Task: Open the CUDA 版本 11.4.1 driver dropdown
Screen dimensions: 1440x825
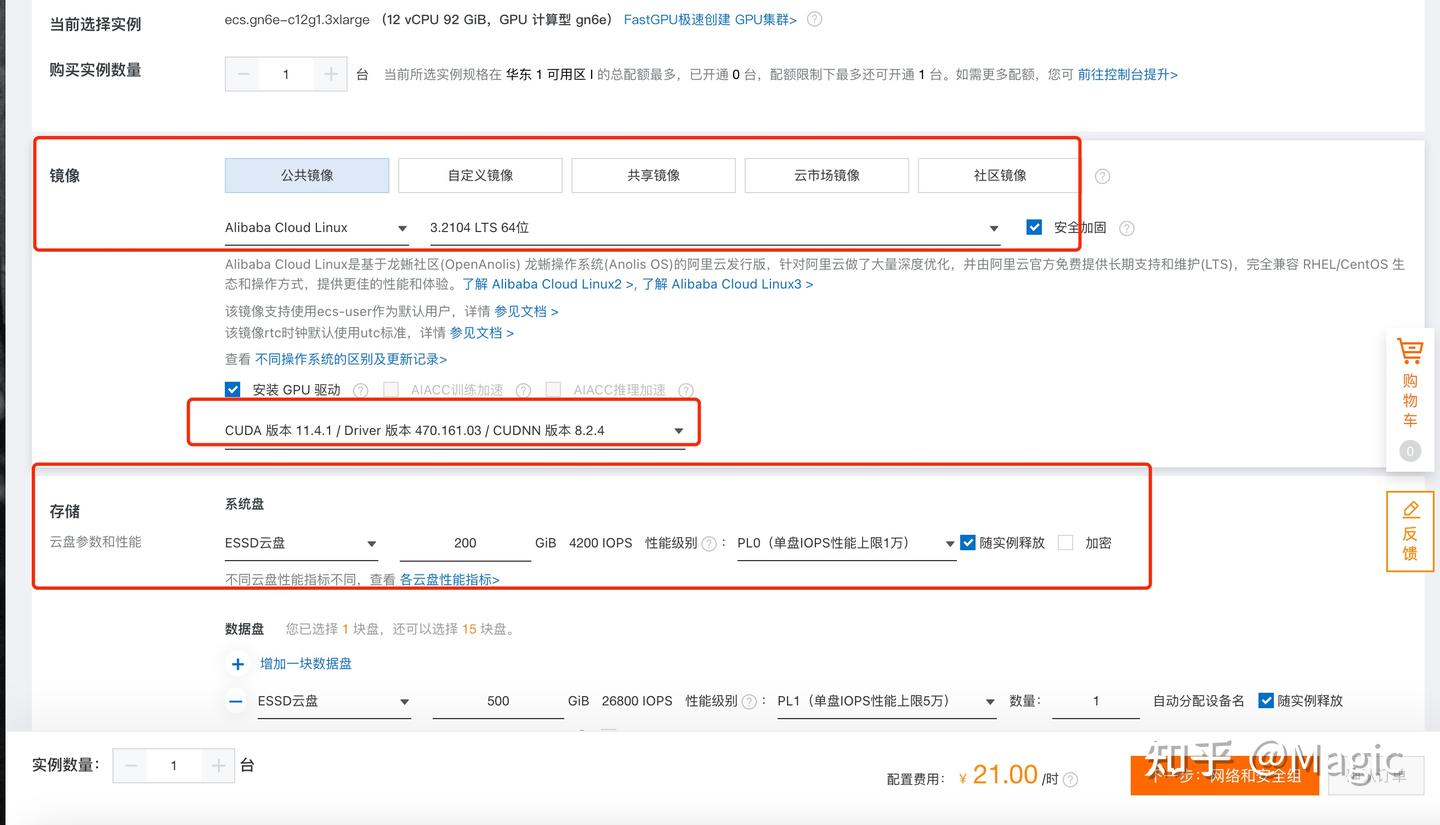Action: pos(679,429)
